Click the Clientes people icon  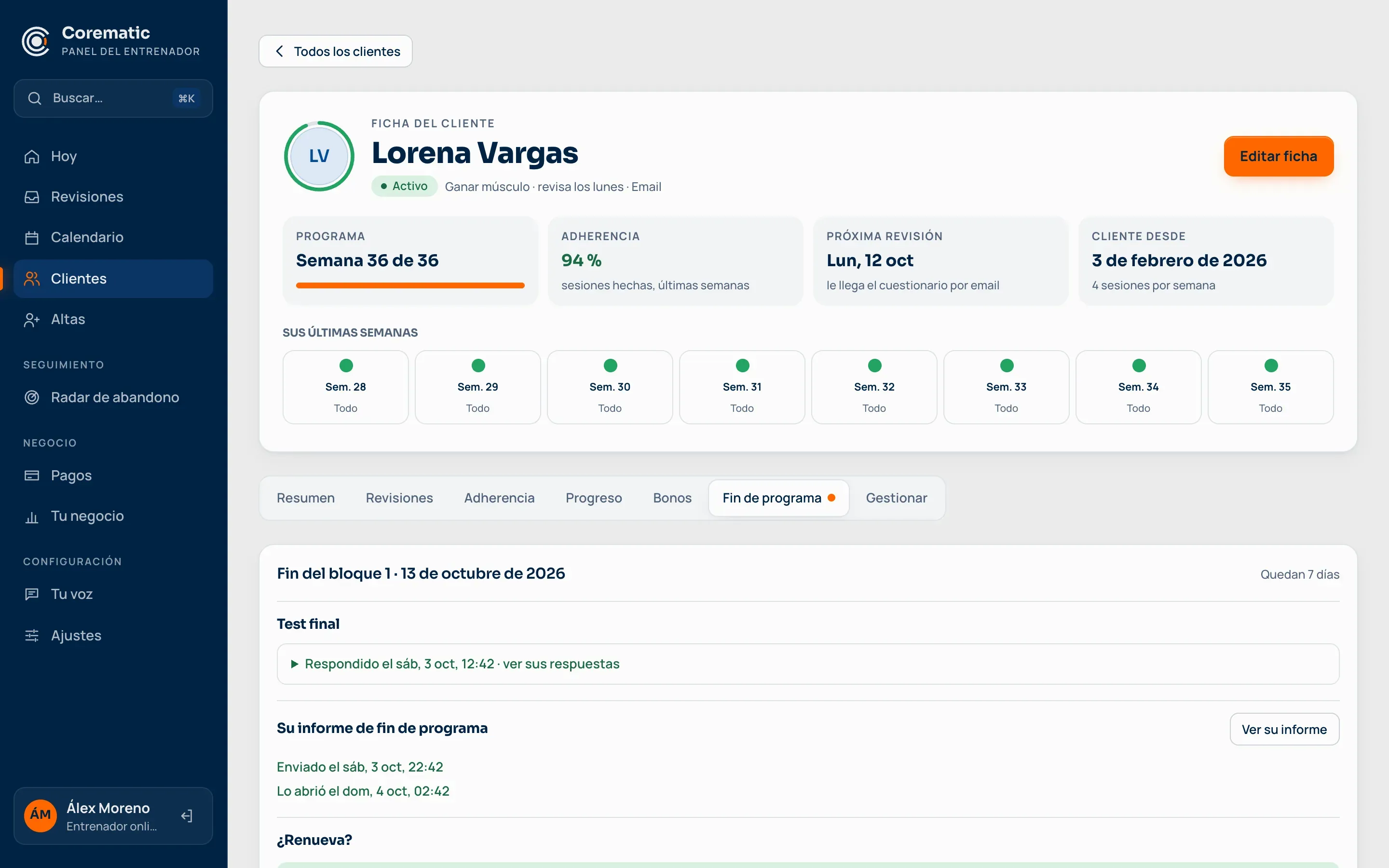point(31,278)
